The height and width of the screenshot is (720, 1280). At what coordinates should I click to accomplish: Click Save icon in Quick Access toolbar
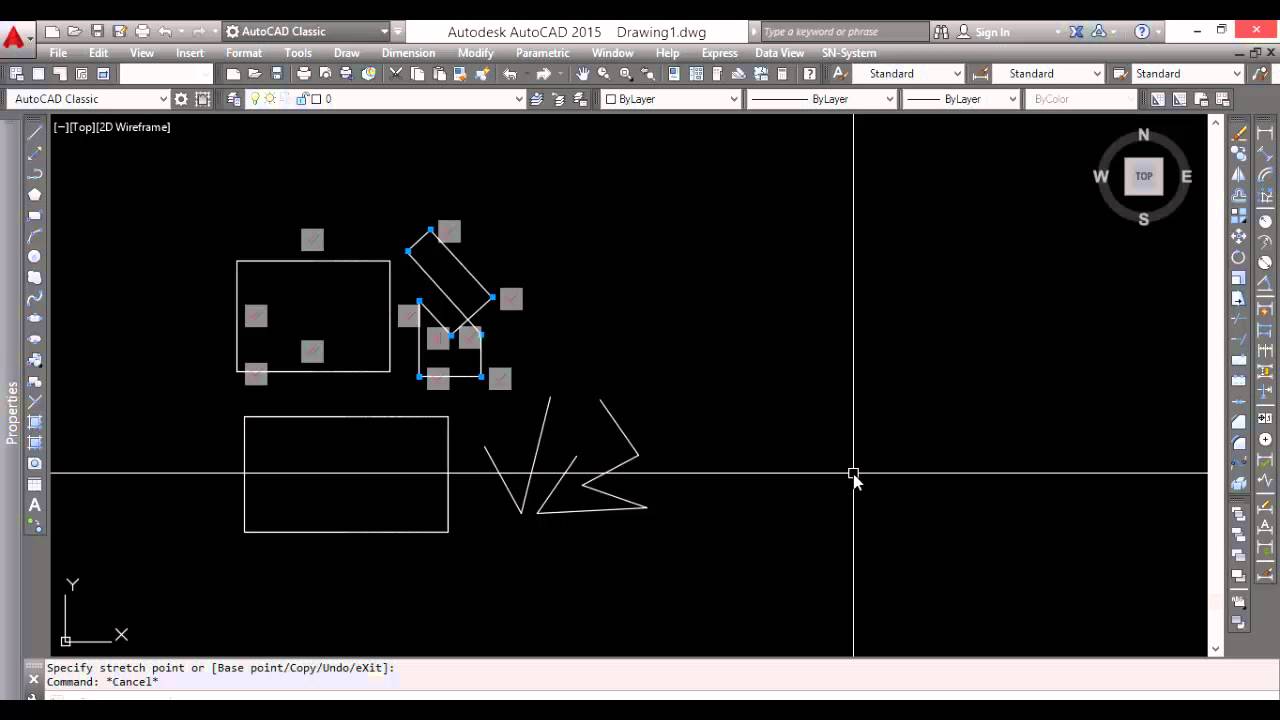pos(97,31)
